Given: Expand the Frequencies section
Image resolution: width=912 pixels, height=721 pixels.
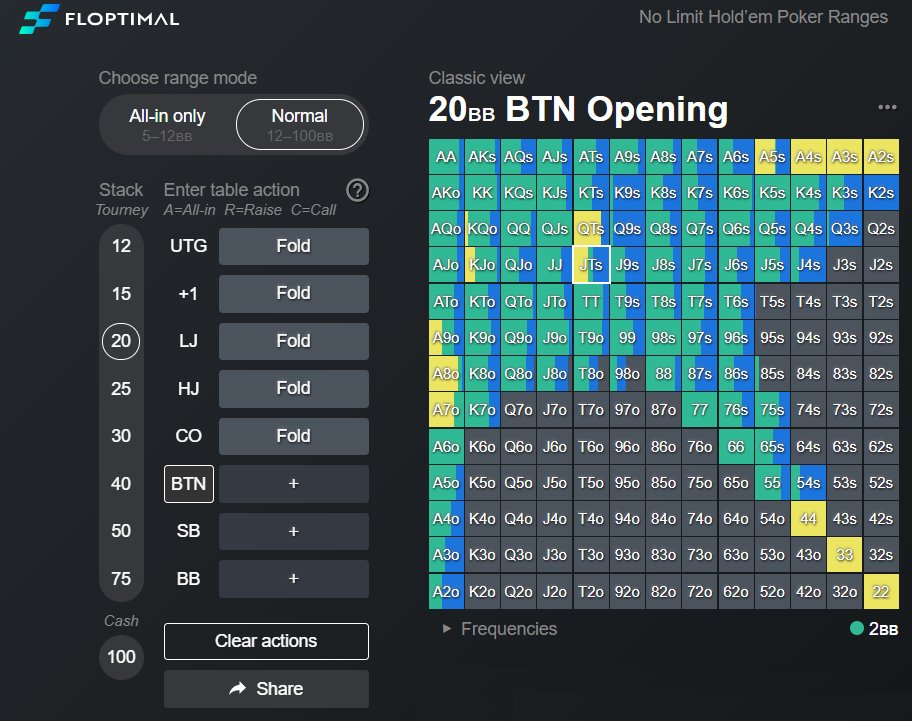Looking at the screenshot, I should tap(500, 629).
